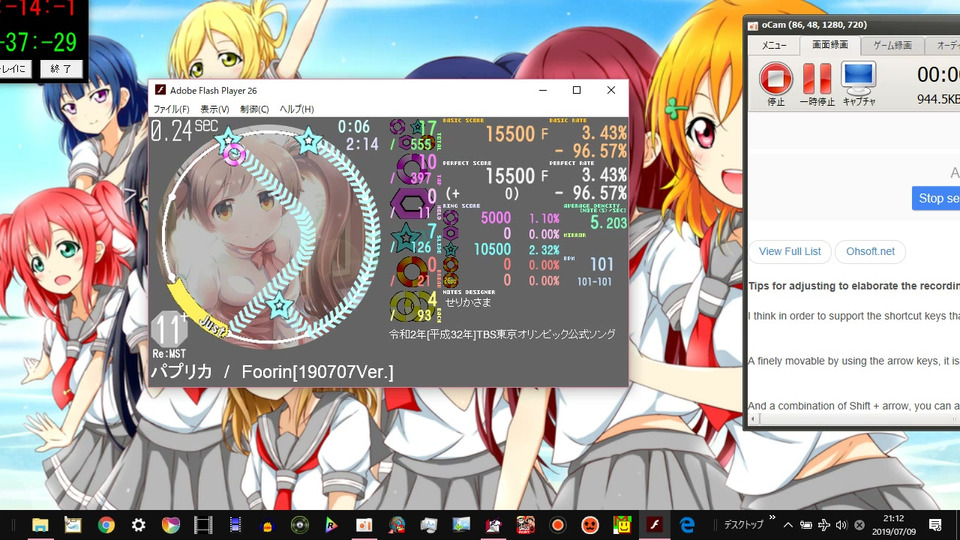Viewport: 960px width, 540px height.
Task: Open Microsoft Edge from the taskbar
Action: pyautogui.click(x=688, y=525)
